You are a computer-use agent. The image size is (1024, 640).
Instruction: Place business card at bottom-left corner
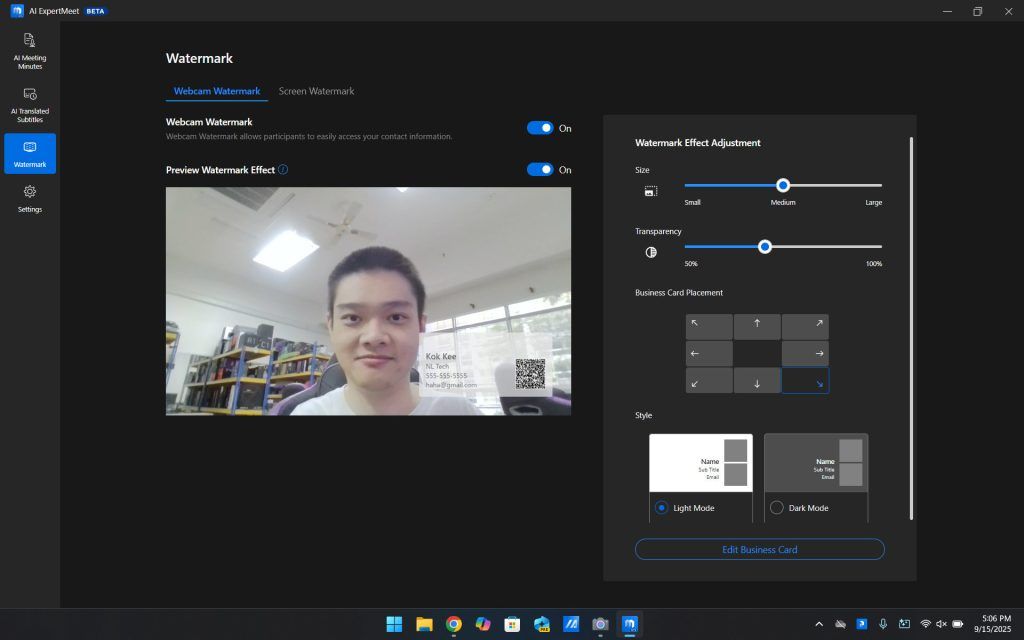point(709,380)
